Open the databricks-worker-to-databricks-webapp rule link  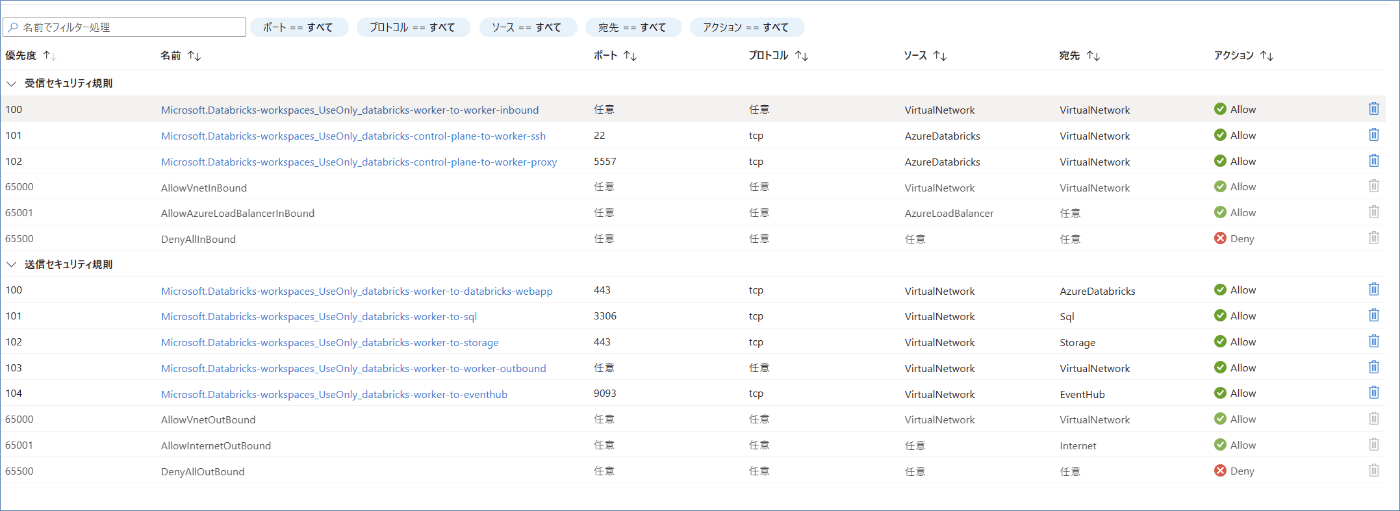click(x=357, y=291)
